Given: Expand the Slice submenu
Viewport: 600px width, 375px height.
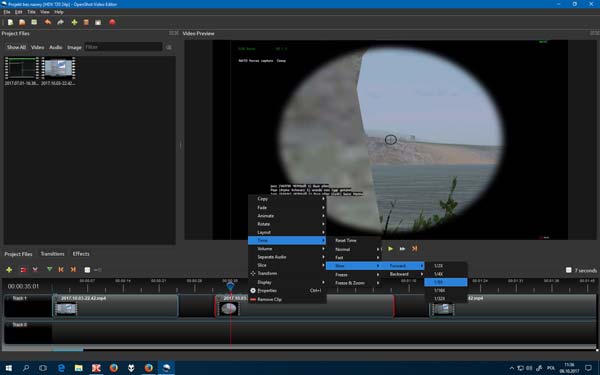Looking at the screenshot, I should tap(287, 265).
